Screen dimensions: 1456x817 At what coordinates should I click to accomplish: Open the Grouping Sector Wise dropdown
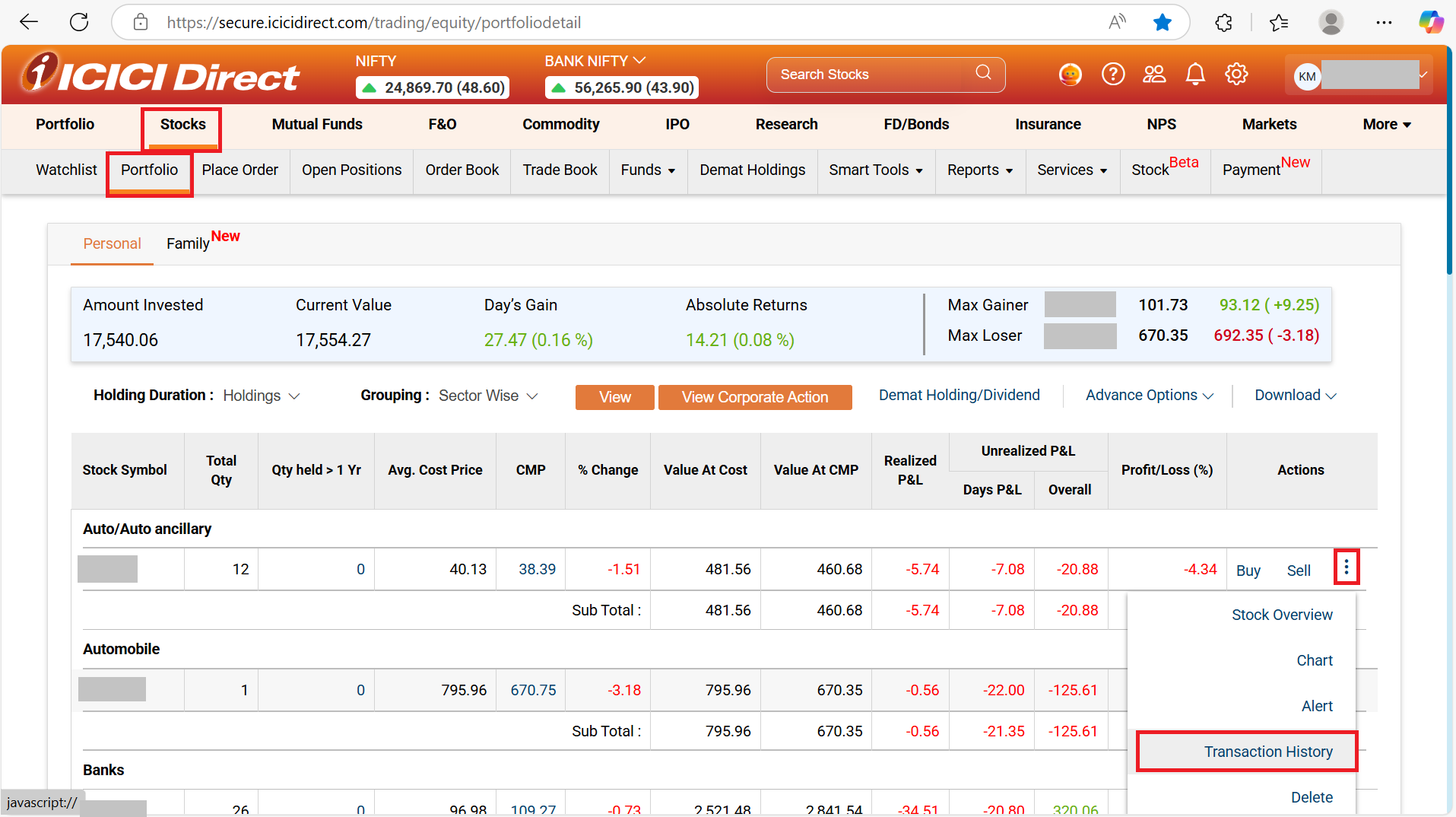(x=488, y=396)
